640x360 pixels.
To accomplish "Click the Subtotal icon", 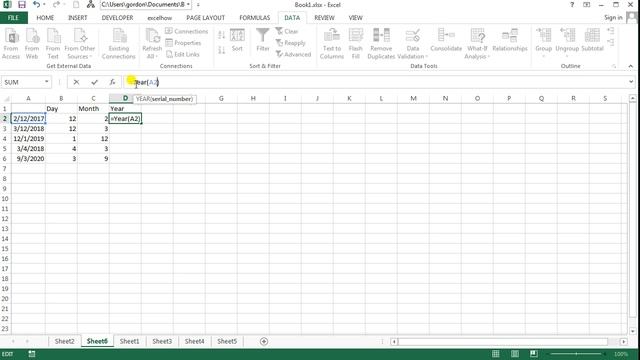I will pyautogui.click(x=592, y=40).
